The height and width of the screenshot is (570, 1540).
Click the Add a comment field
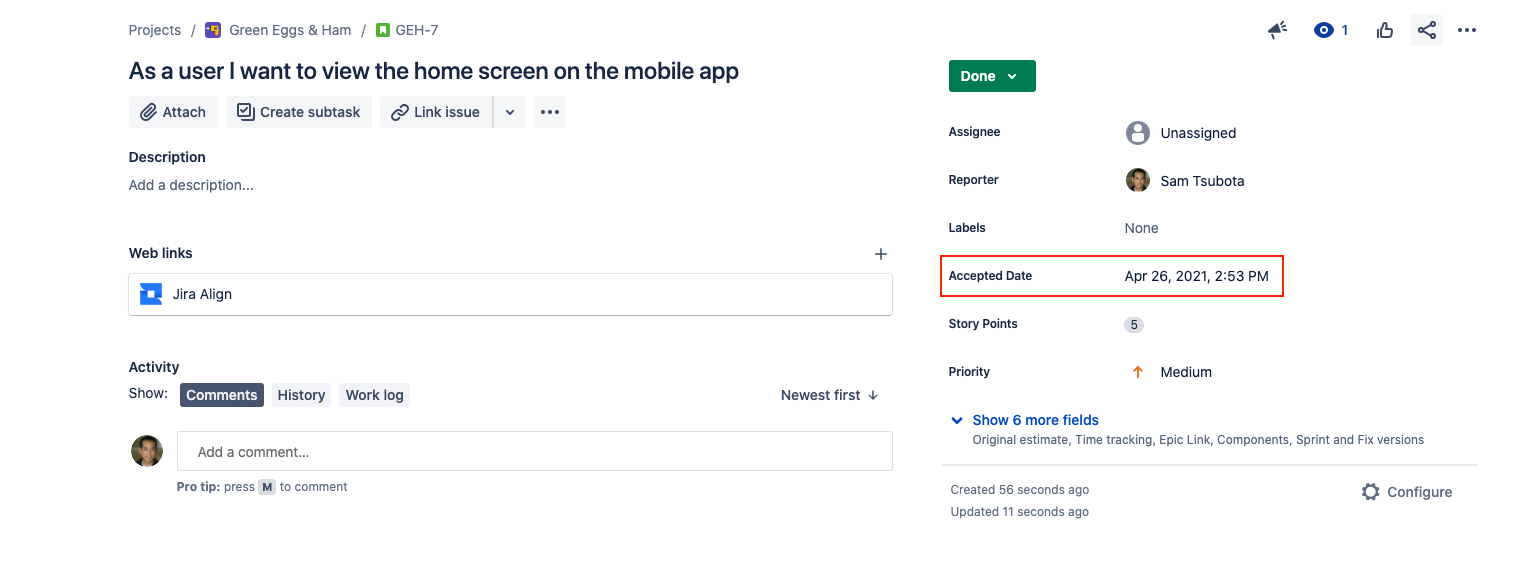535,451
